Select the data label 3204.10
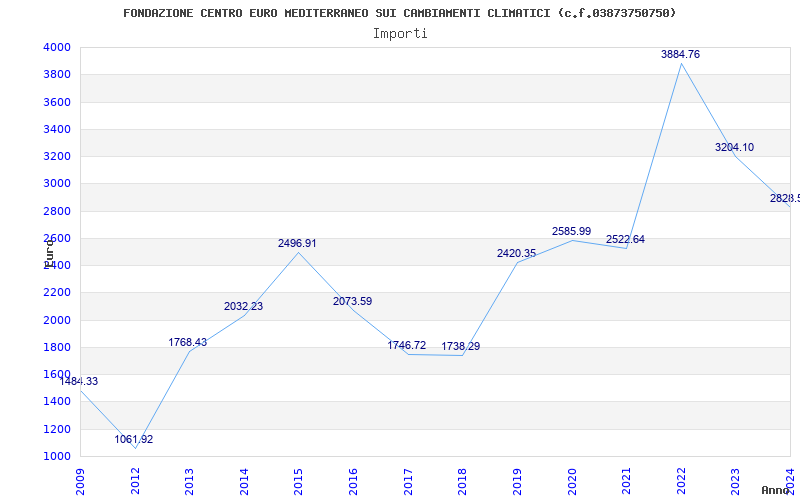The image size is (800, 500). point(734,147)
